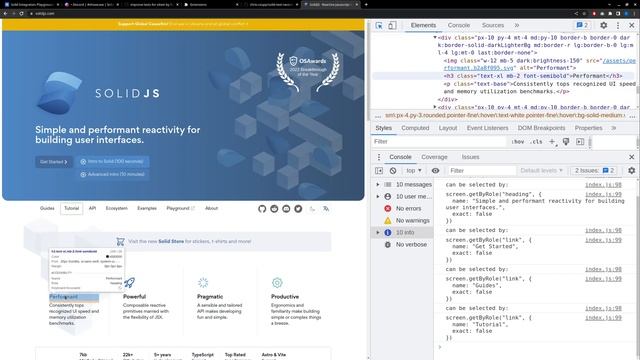Toggle the device toolbar icon
The width and height of the screenshot is (640, 360).
click(392, 25)
